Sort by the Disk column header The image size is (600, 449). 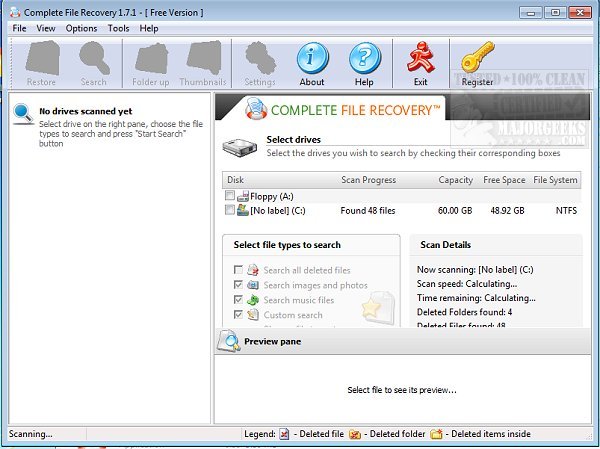pyautogui.click(x=235, y=180)
